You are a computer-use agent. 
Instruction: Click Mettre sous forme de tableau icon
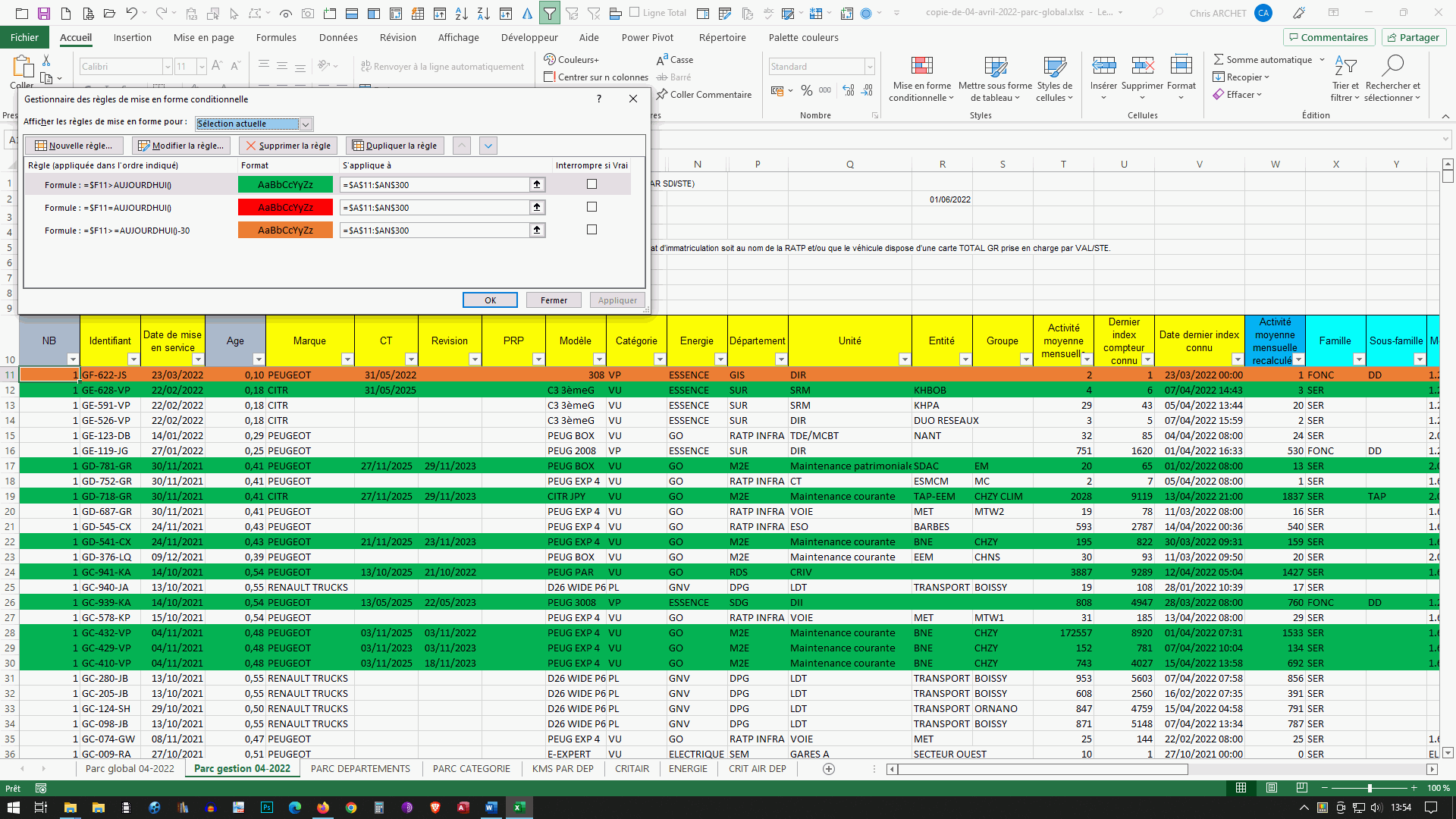995,67
